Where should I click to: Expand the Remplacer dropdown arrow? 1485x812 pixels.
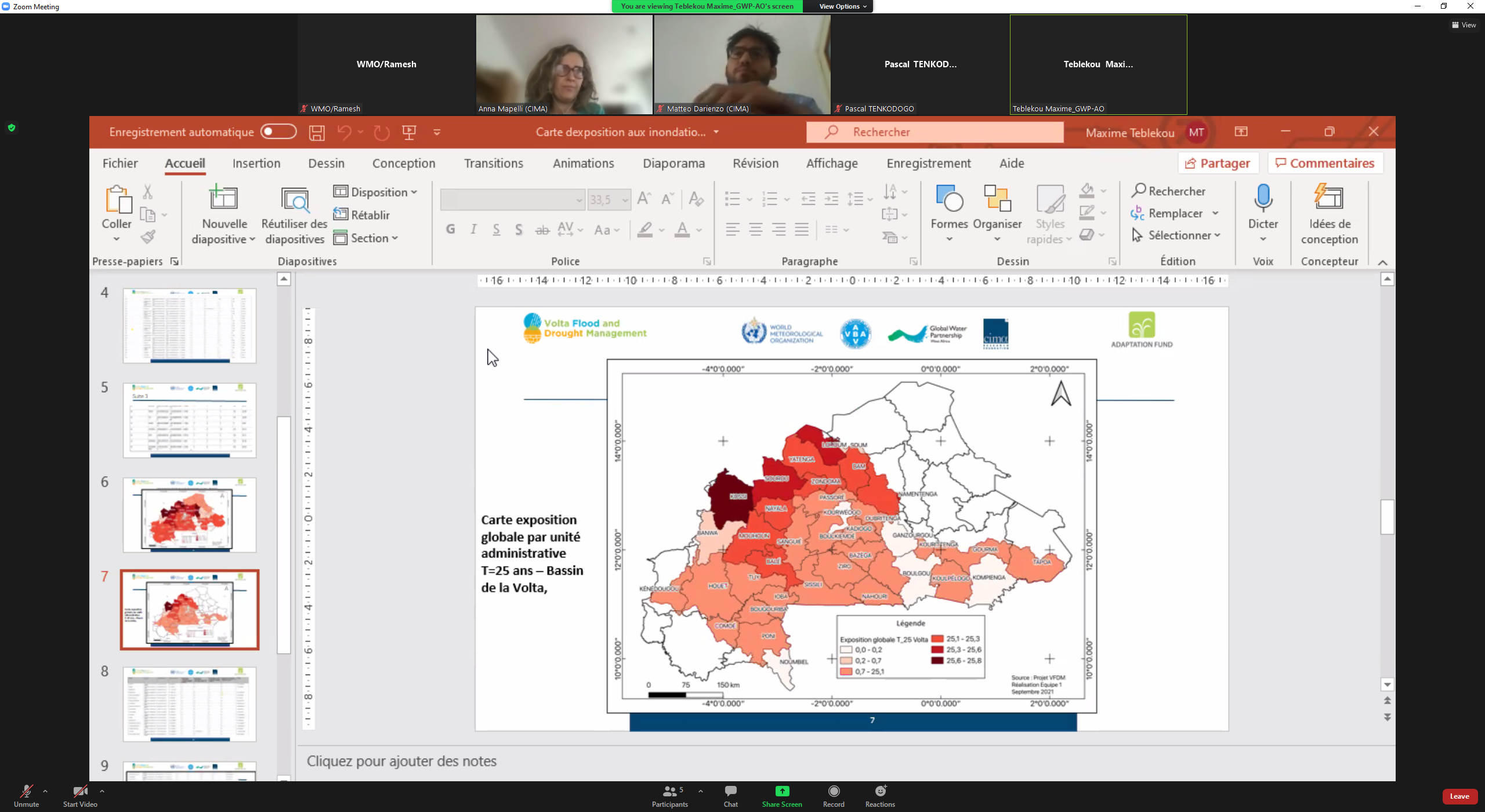pos(1215,213)
